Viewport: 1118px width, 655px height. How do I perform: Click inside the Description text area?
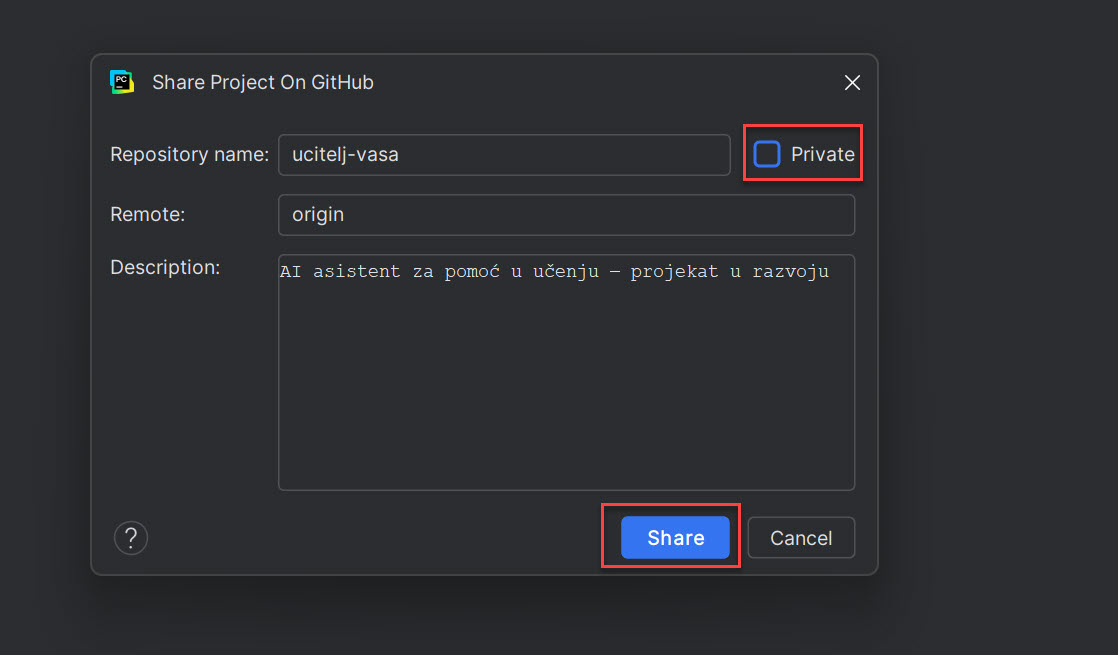566,370
